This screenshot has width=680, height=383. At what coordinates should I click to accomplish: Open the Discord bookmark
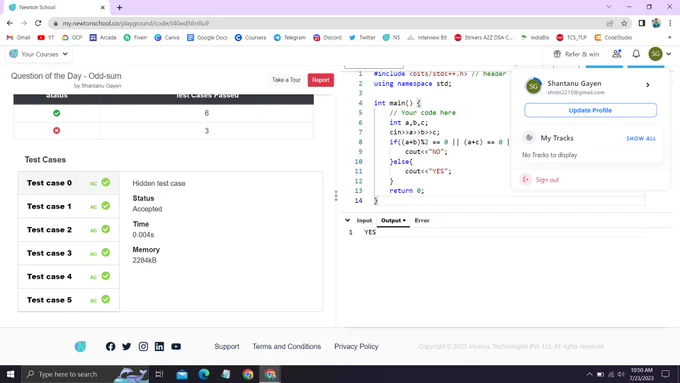(327, 38)
